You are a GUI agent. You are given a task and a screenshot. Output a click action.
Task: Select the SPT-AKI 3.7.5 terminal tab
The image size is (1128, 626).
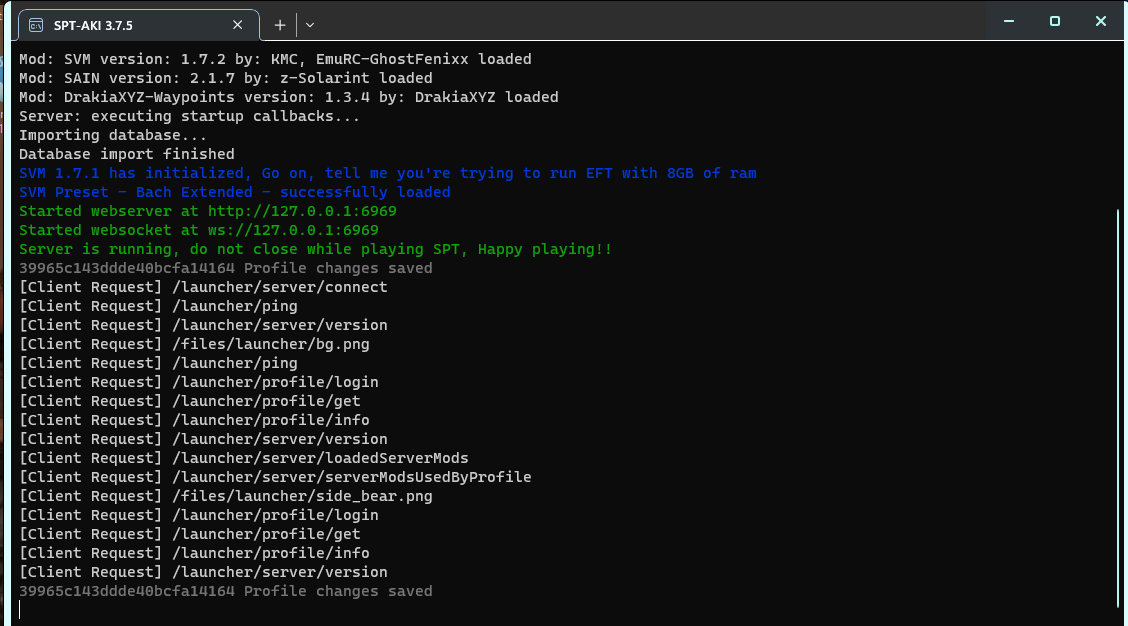pyautogui.click(x=138, y=25)
